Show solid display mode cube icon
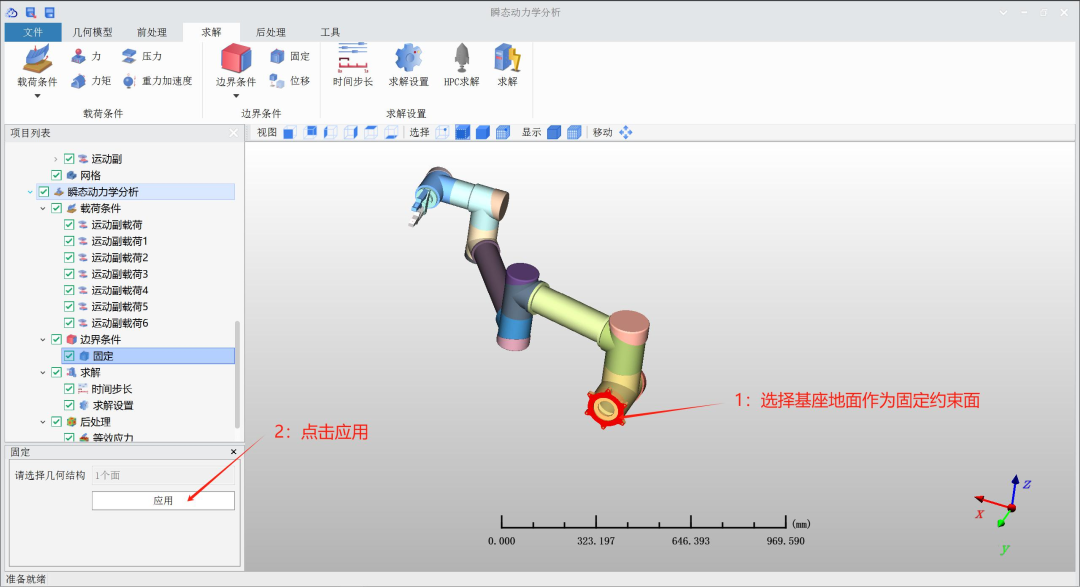This screenshot has width=1080, height=587. click(x=554, y=132)
